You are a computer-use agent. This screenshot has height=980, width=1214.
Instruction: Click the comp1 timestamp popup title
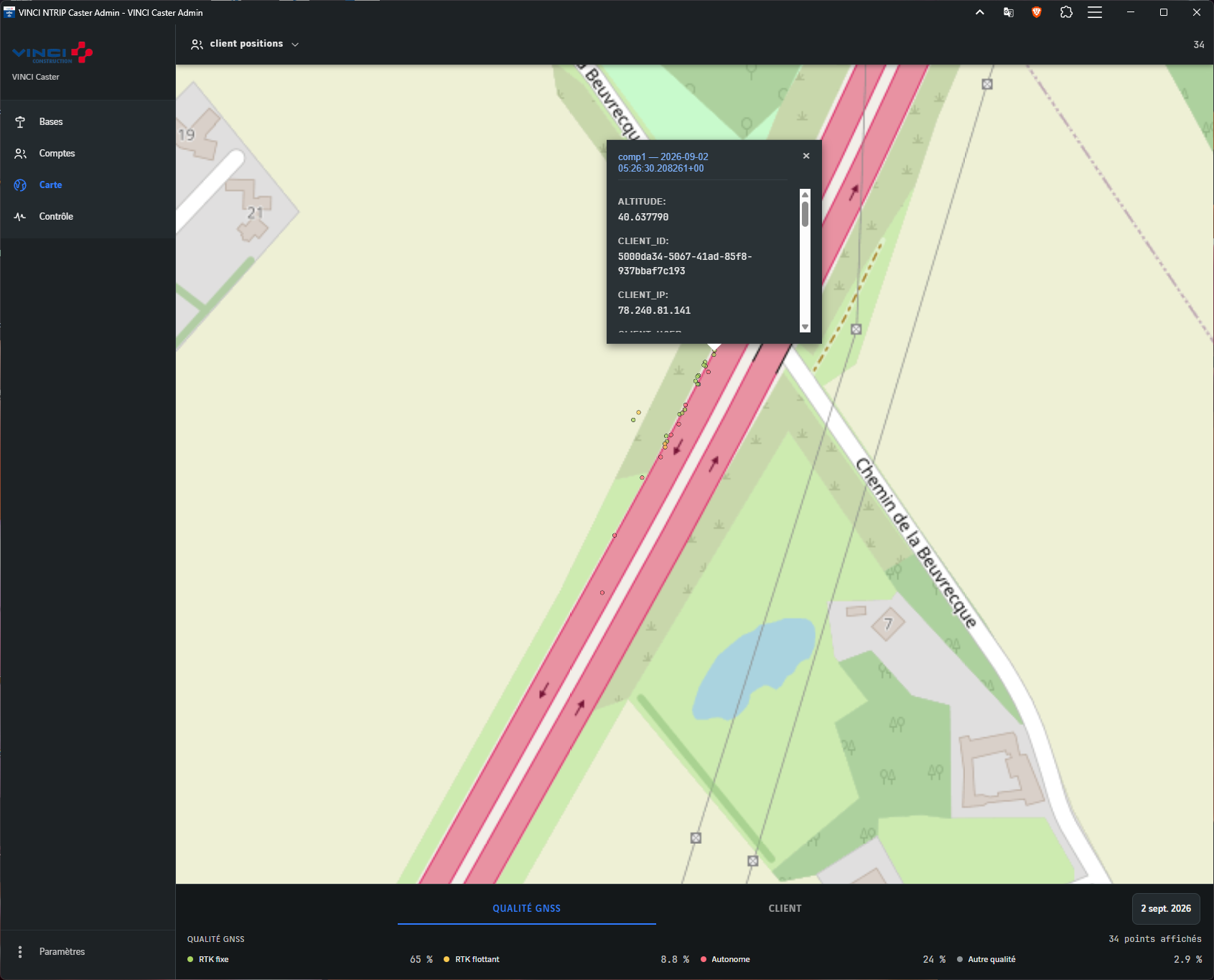click(x=663, y=162)
